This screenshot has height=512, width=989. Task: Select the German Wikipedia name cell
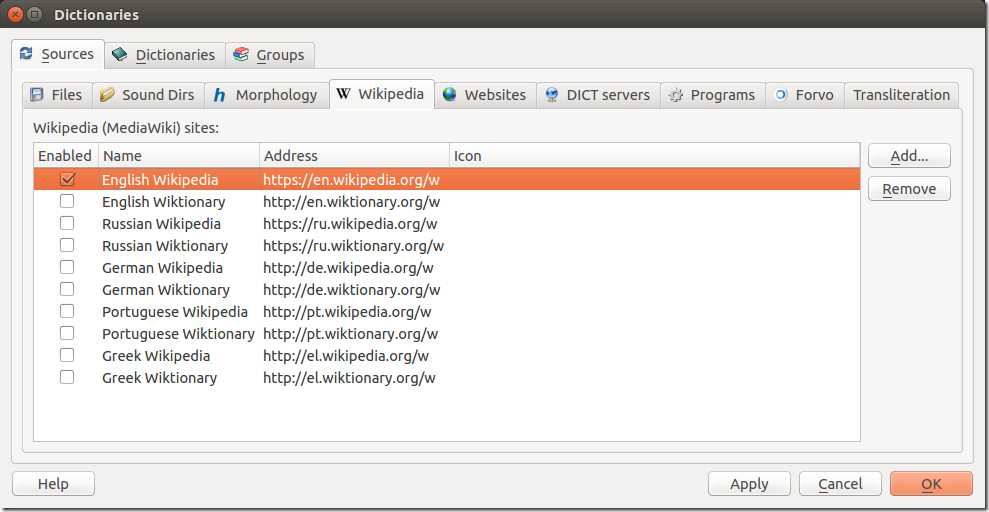coord(178,267)
